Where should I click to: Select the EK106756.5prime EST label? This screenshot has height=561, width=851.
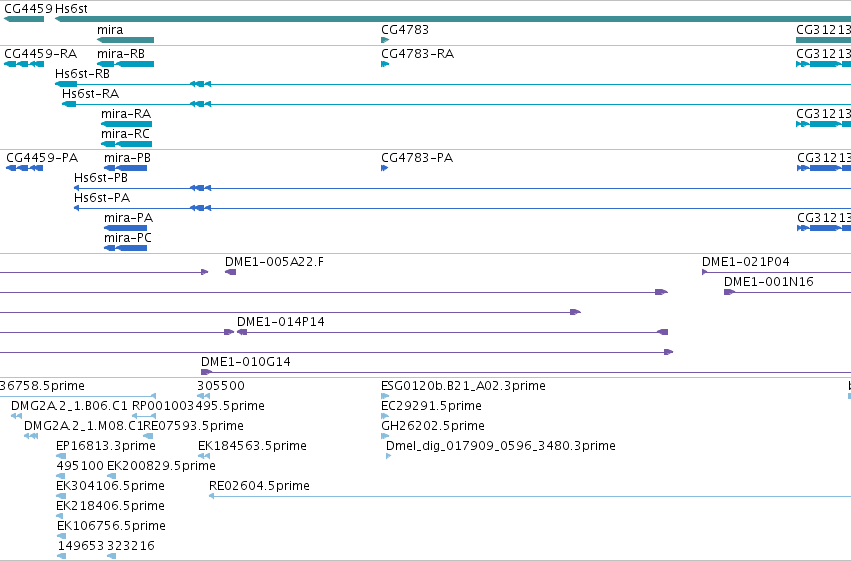tap(111, 527)
